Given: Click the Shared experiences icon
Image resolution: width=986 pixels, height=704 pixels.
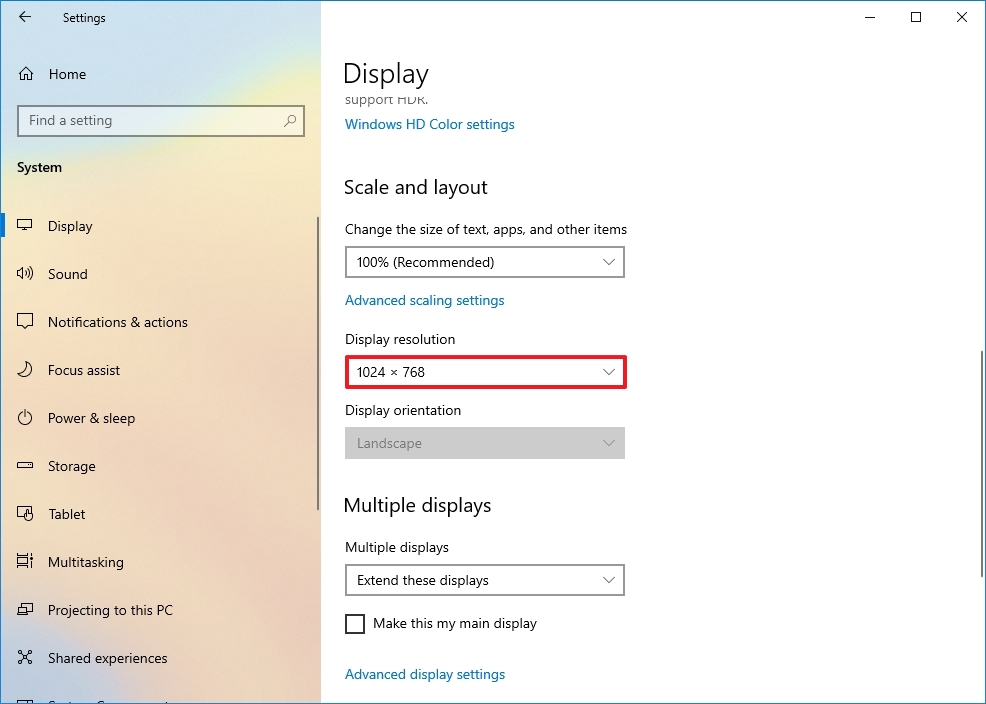Looking at the screenshot, I should tap(25, 657).
